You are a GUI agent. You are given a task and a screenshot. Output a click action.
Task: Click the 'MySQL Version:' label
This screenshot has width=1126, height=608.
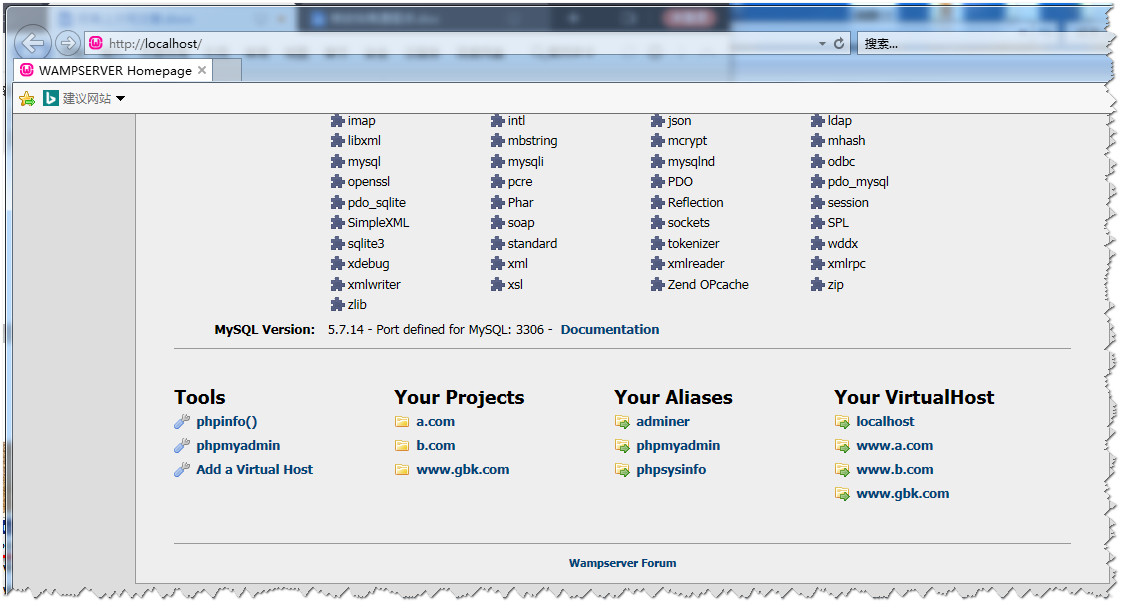click(x=264, y=329)
